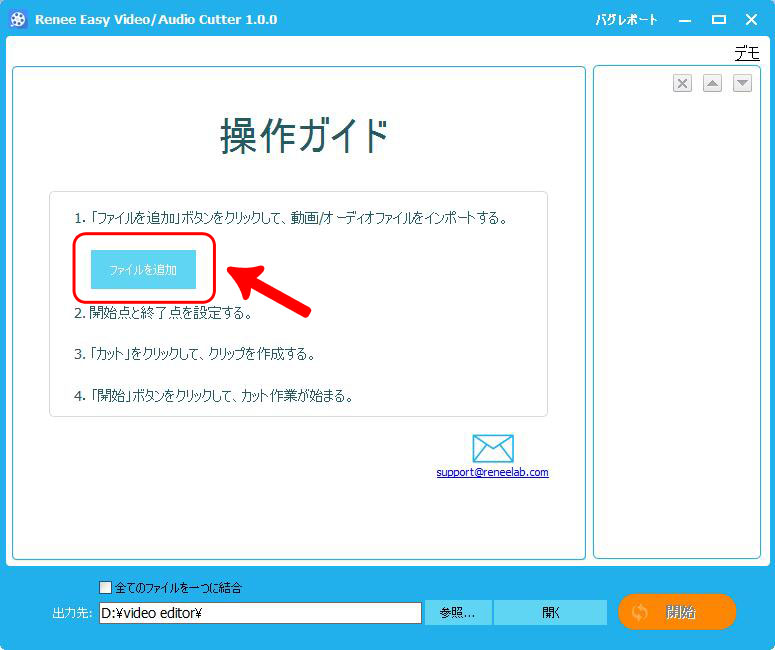
Task: Click the move up arrow icon
Action: (x=712, y=83)
